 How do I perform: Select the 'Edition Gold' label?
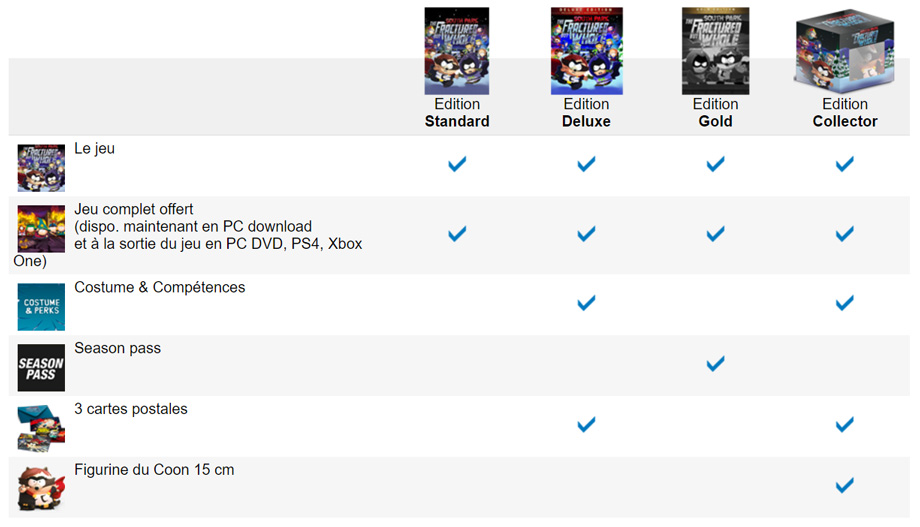pyautogui.click(x=715, y=113)
